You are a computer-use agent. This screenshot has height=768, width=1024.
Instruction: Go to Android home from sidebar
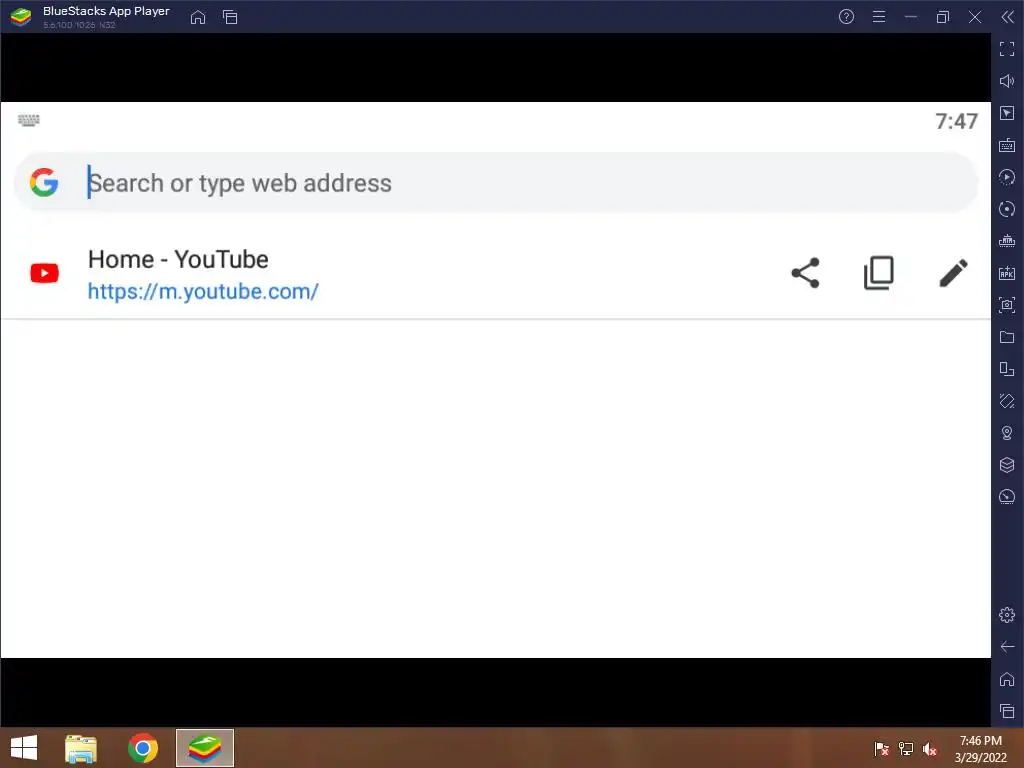(1007, 679)
